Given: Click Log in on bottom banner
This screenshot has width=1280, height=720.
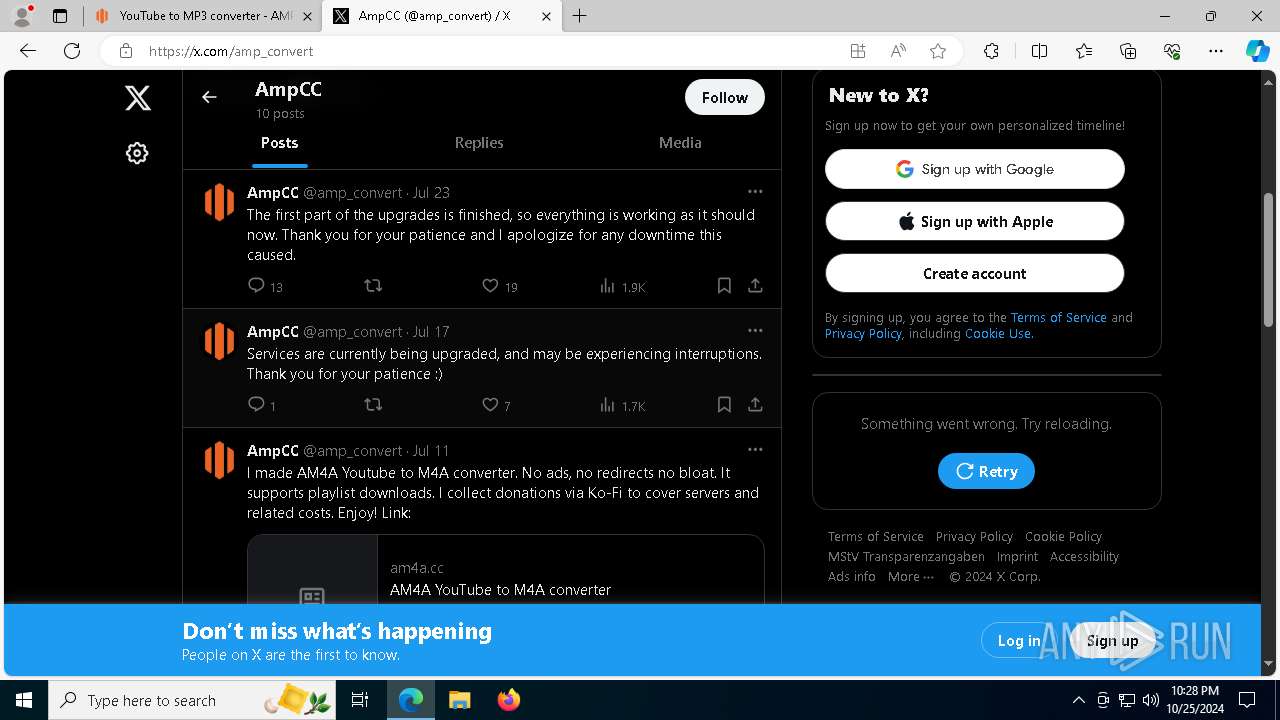Looking at the screenshot, I should (1019, 641).
